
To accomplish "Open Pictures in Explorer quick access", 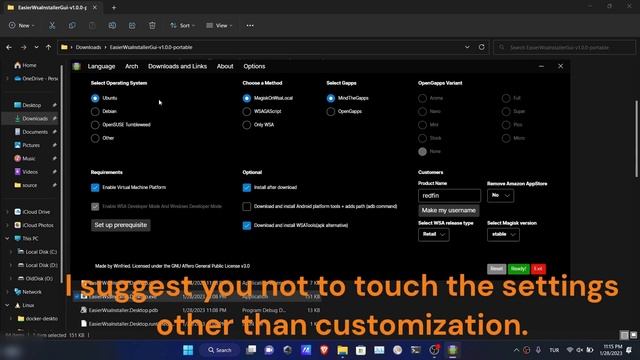I will [31, 145].
